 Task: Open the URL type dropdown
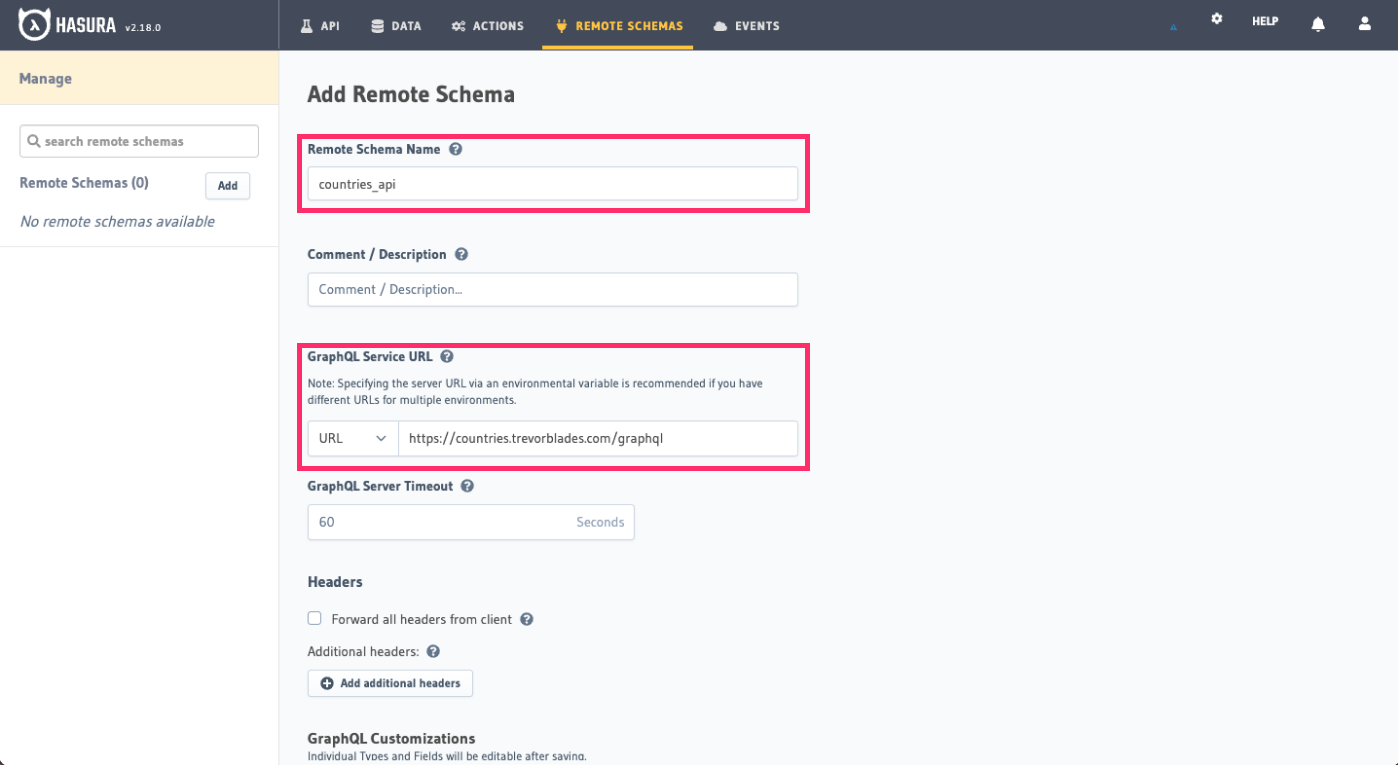click(x=352, y=438)
